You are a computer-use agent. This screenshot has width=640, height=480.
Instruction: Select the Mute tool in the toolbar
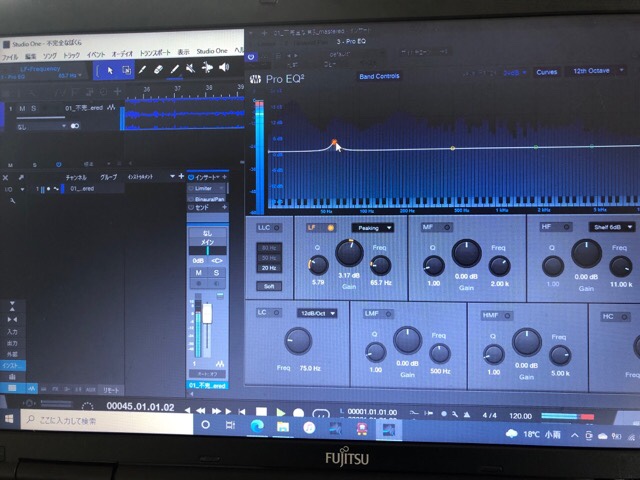click(x=190, y=68)
